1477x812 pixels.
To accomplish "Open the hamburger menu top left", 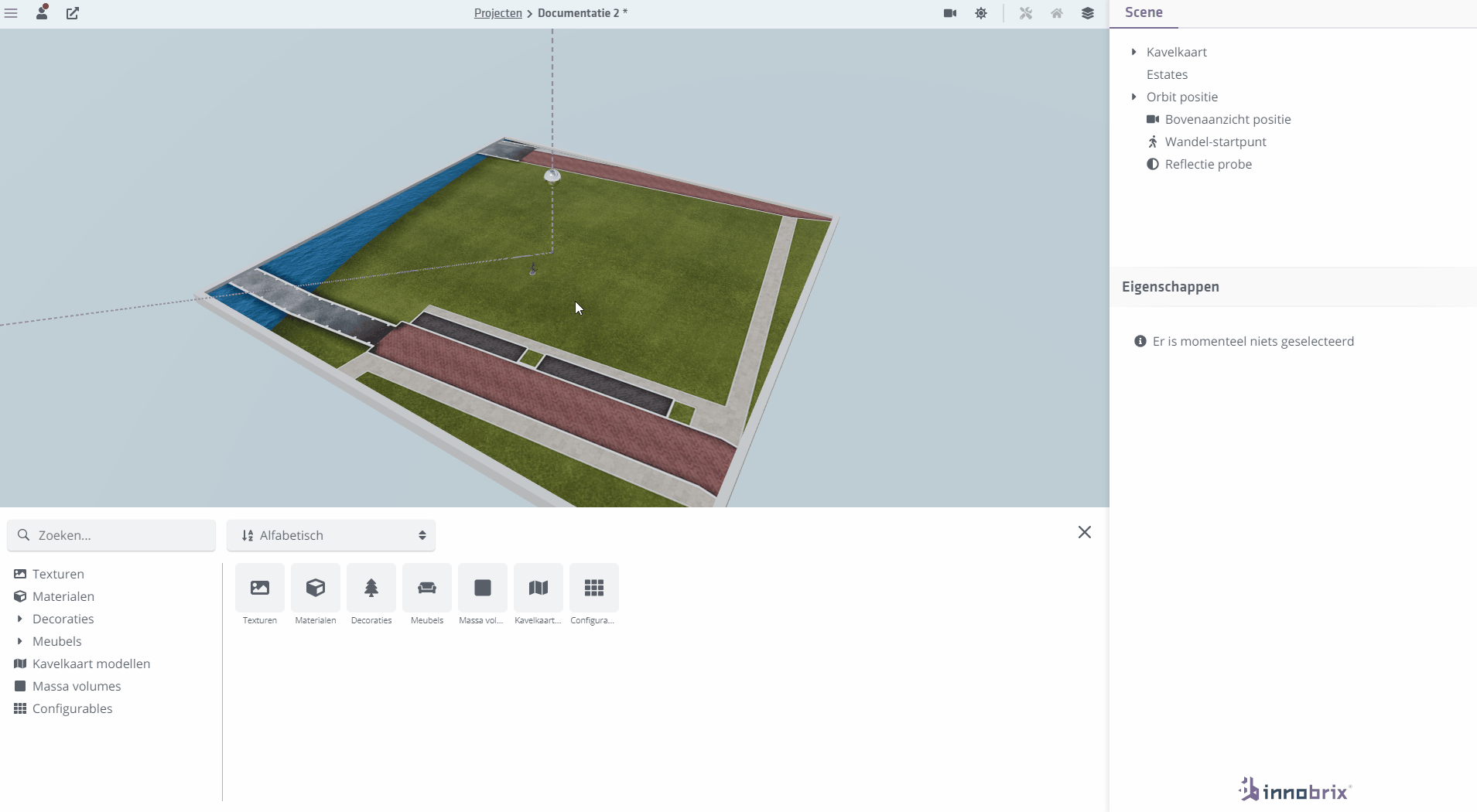I will (12, 13).
